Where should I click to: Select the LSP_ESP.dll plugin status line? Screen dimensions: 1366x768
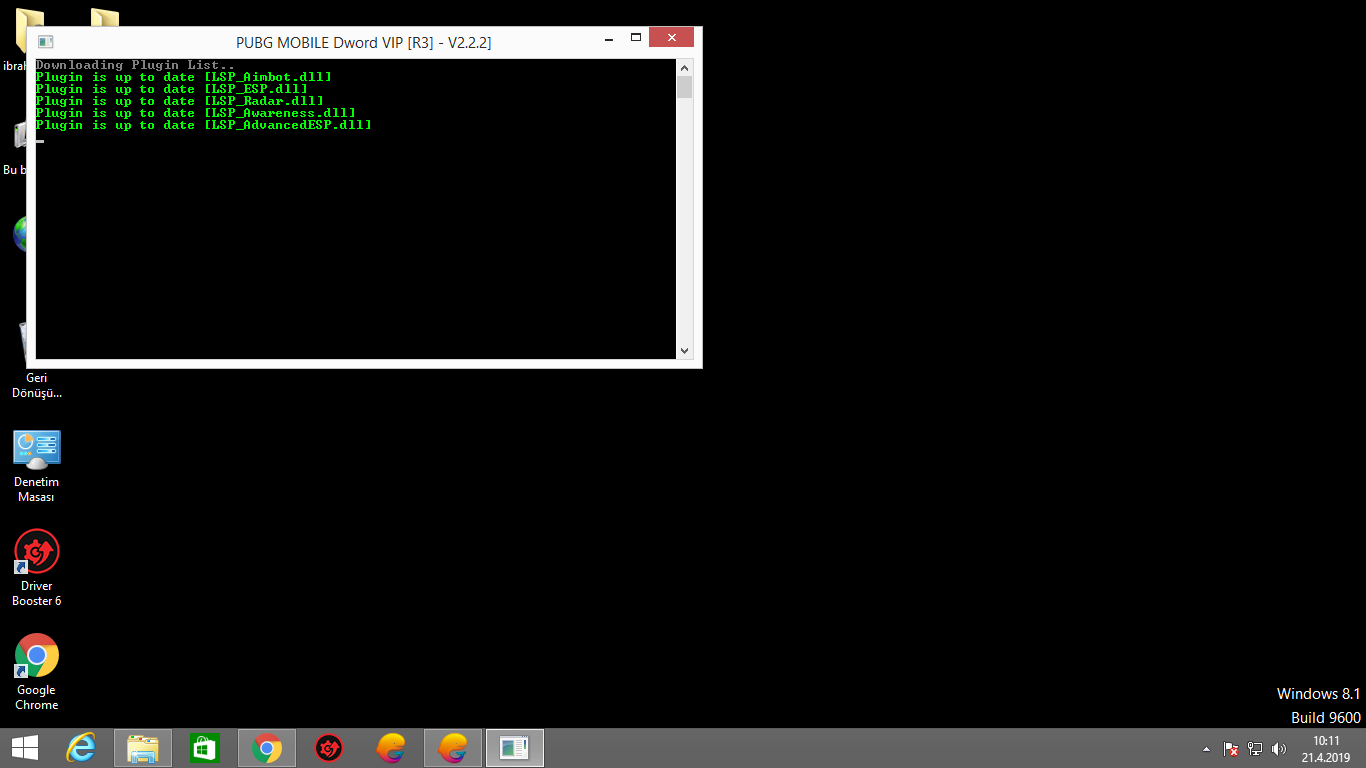(x=171, y=89)
